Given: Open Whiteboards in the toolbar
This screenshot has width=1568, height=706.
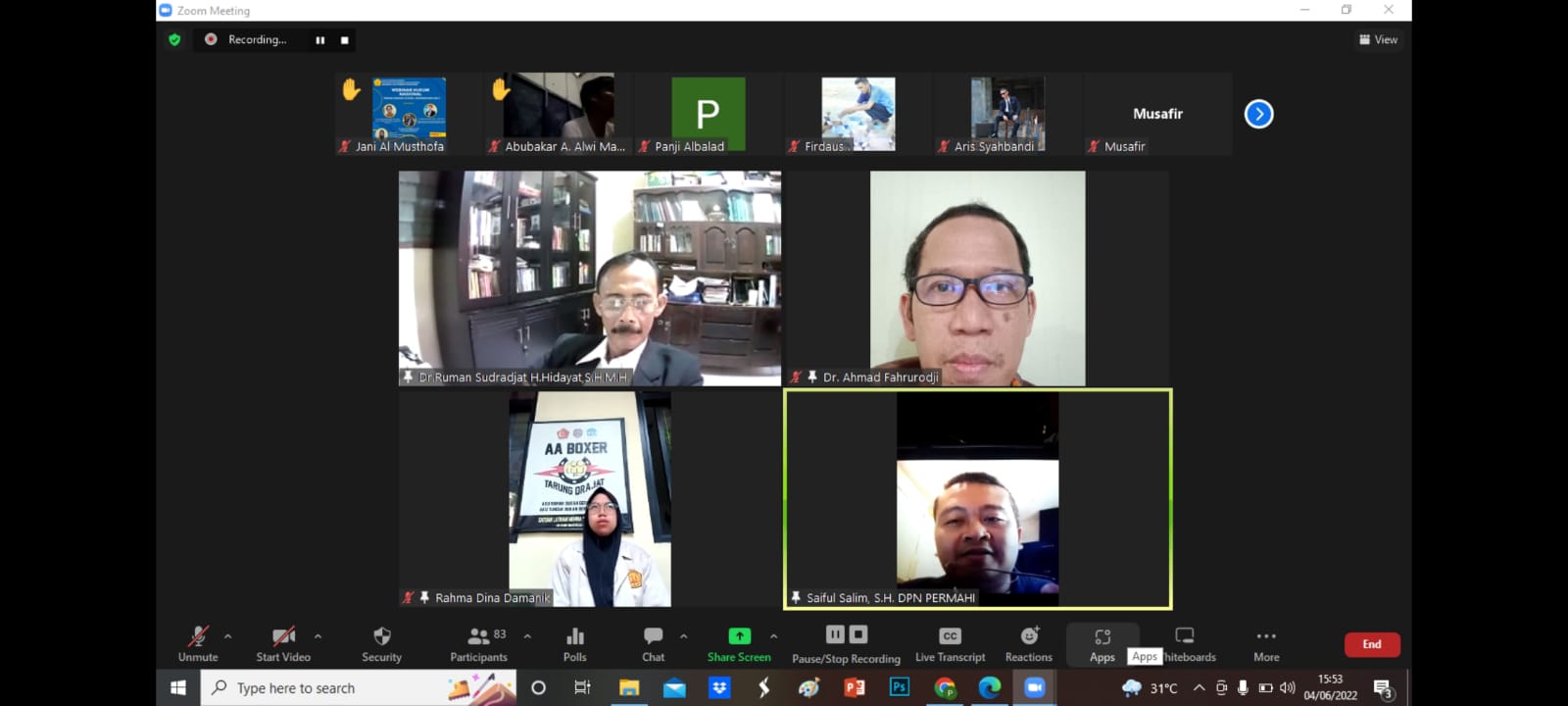Looking at the screenshot, I should [1185, 644].
